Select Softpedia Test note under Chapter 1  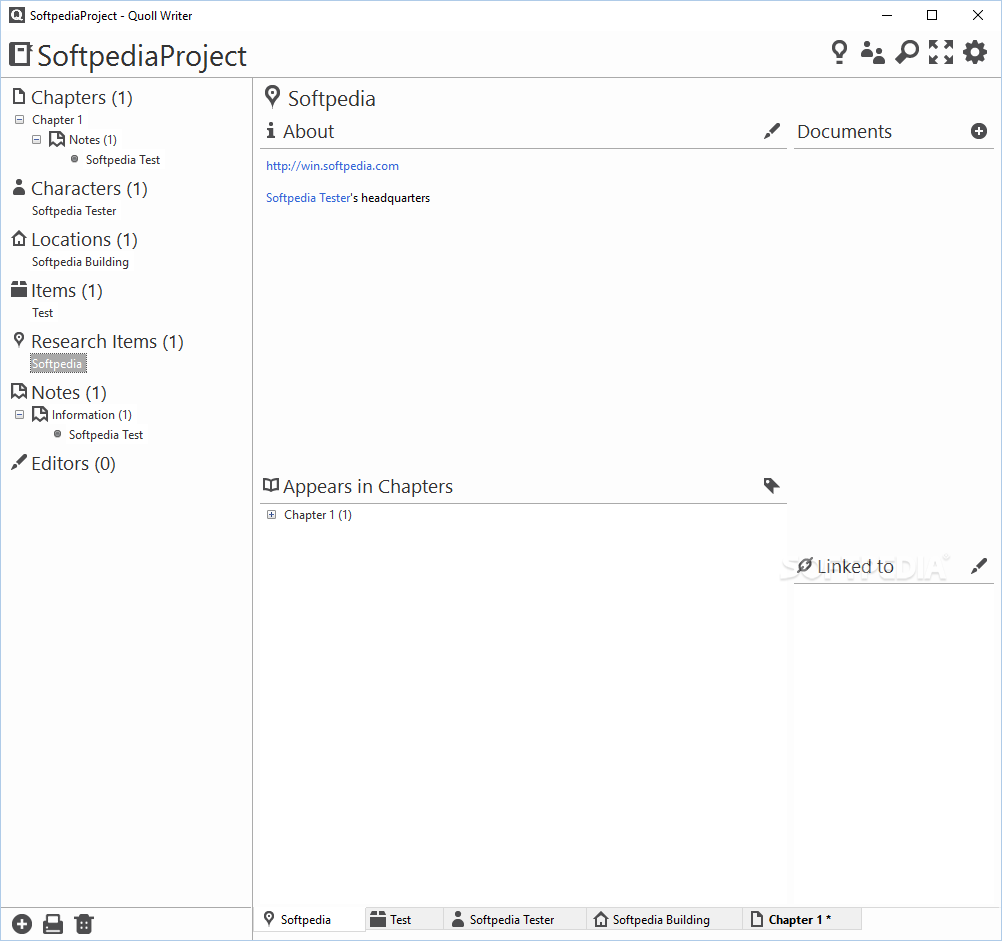[123, 160]
